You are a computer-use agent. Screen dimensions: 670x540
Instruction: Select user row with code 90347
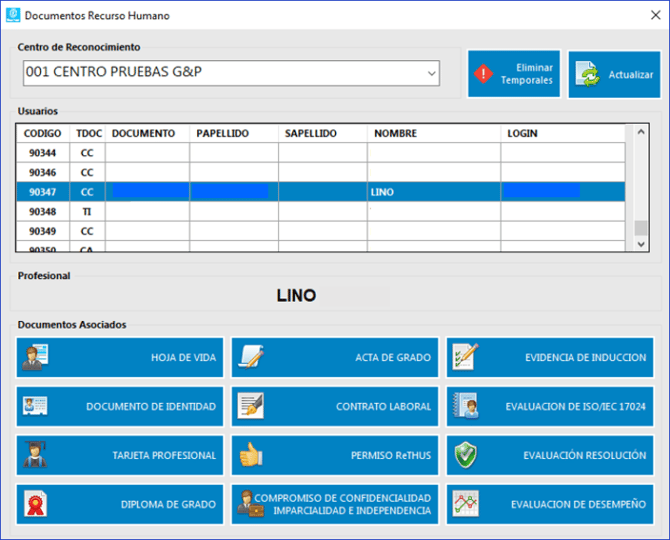click(321, 192)
